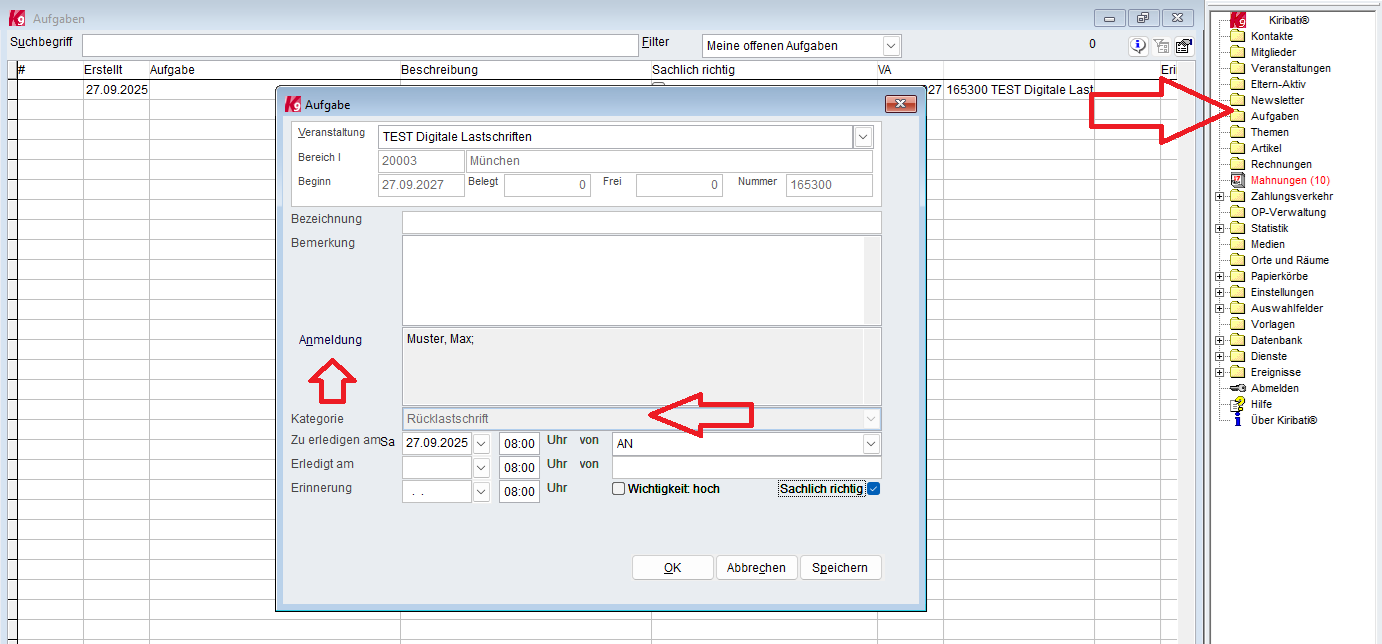
Task: Select Veranstaltungen in the navigation tree
Action: coord(1290,68)
